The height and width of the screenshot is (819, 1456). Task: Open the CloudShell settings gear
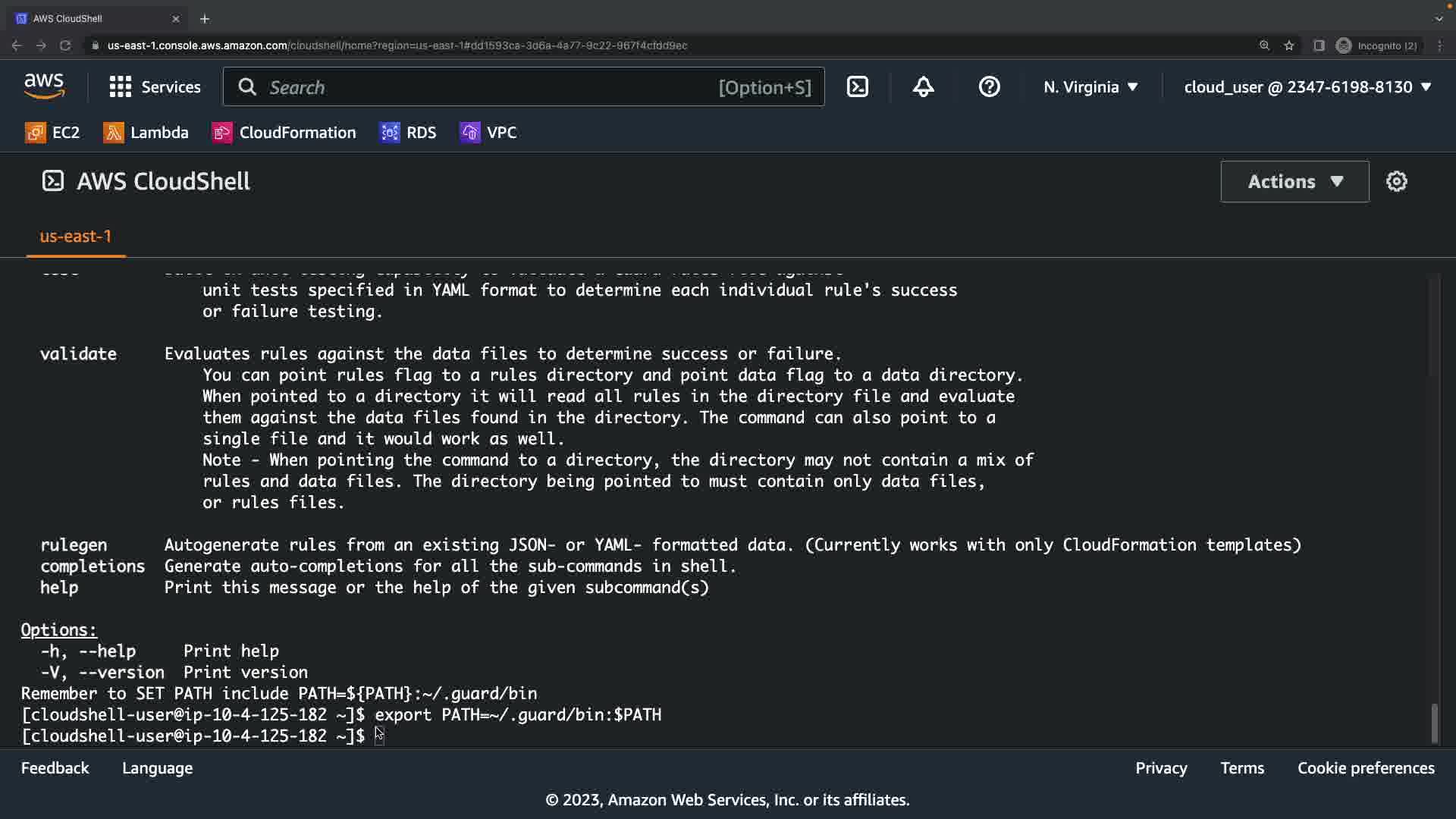coord(1396,181)
